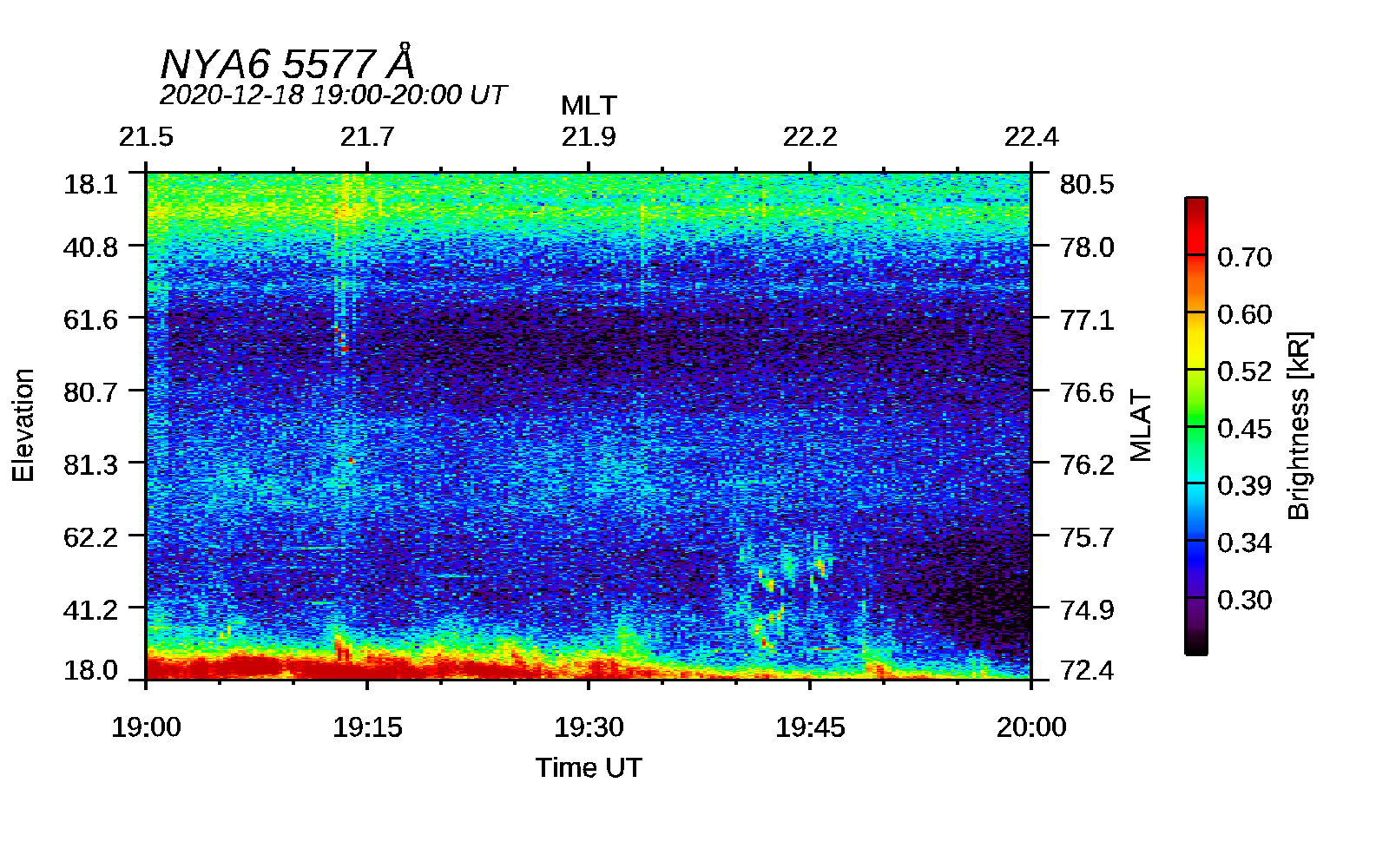Click the dark purple bottom of the colorbar

tap(1195, 627)
